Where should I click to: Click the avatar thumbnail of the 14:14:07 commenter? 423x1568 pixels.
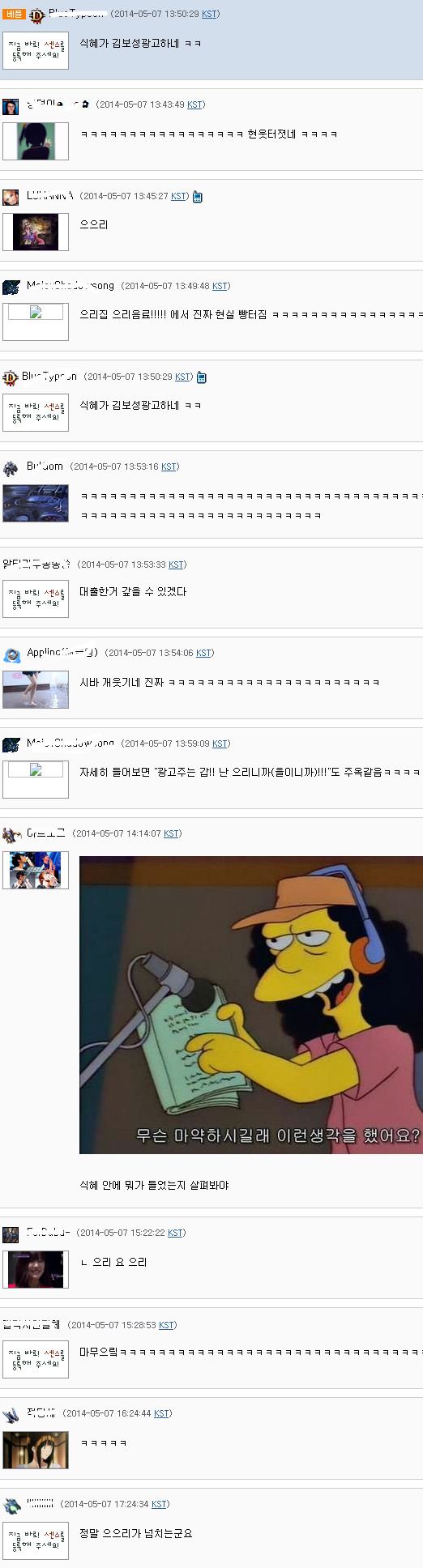click(x=36, y=870)
